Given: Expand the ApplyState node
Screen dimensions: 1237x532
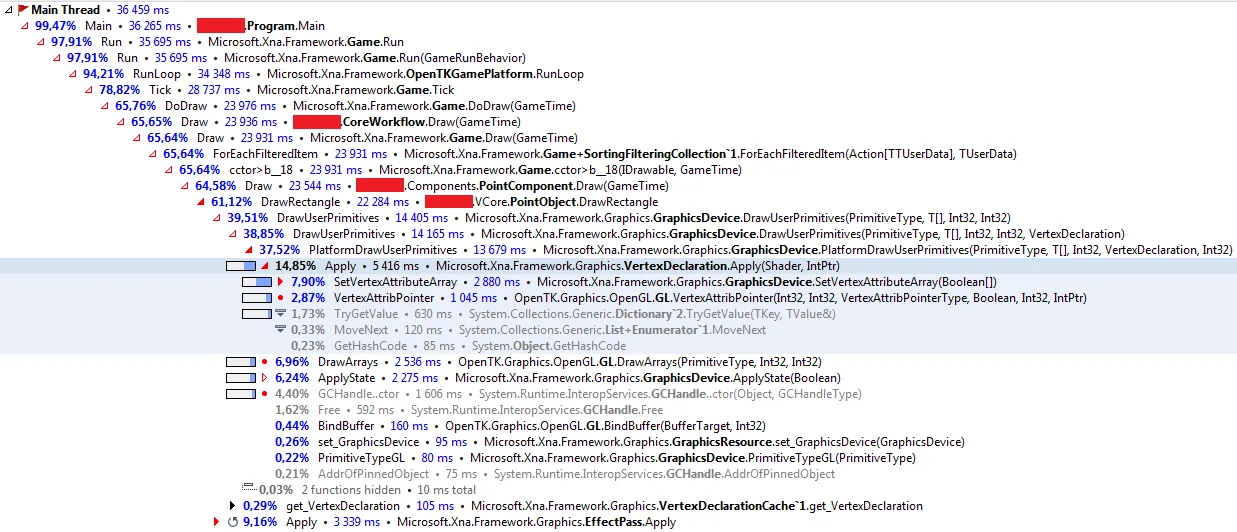Looking at the screenshot, I should 265,378.
